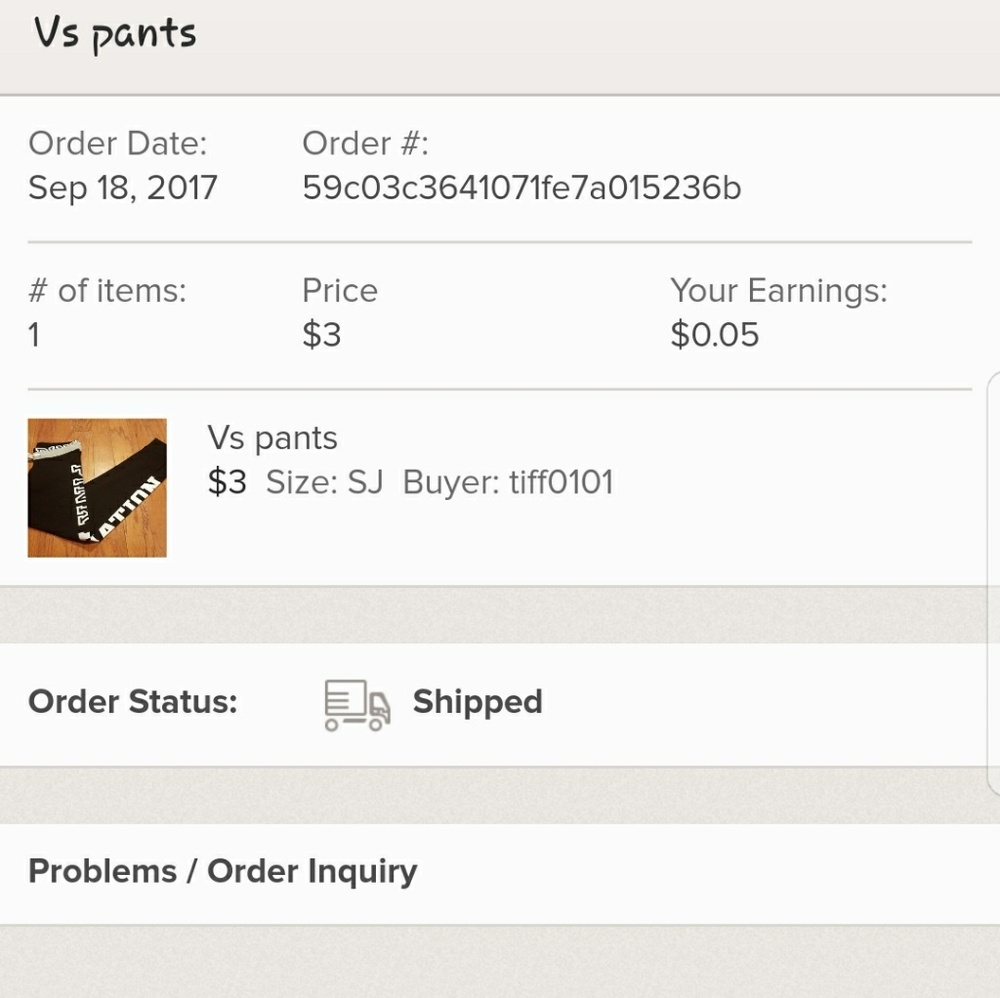
Task: Select the order date Sep 18, 2017
Action: (x=122, y=188)
